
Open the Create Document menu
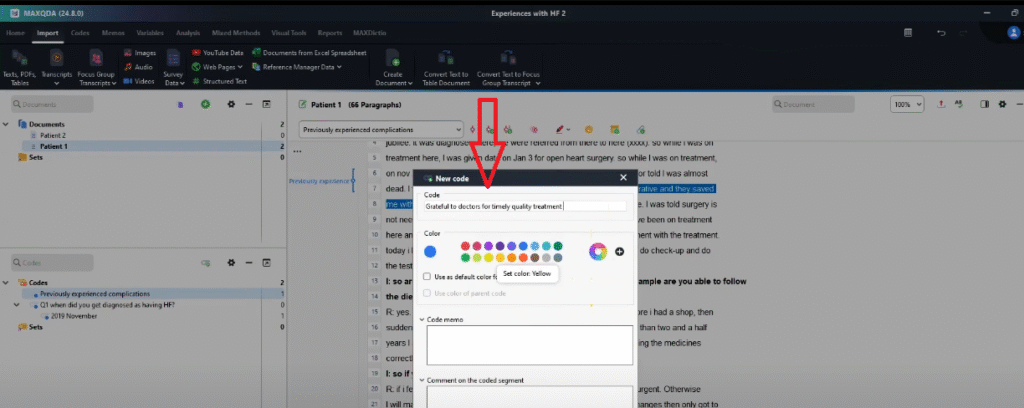(x=393, y=68)
